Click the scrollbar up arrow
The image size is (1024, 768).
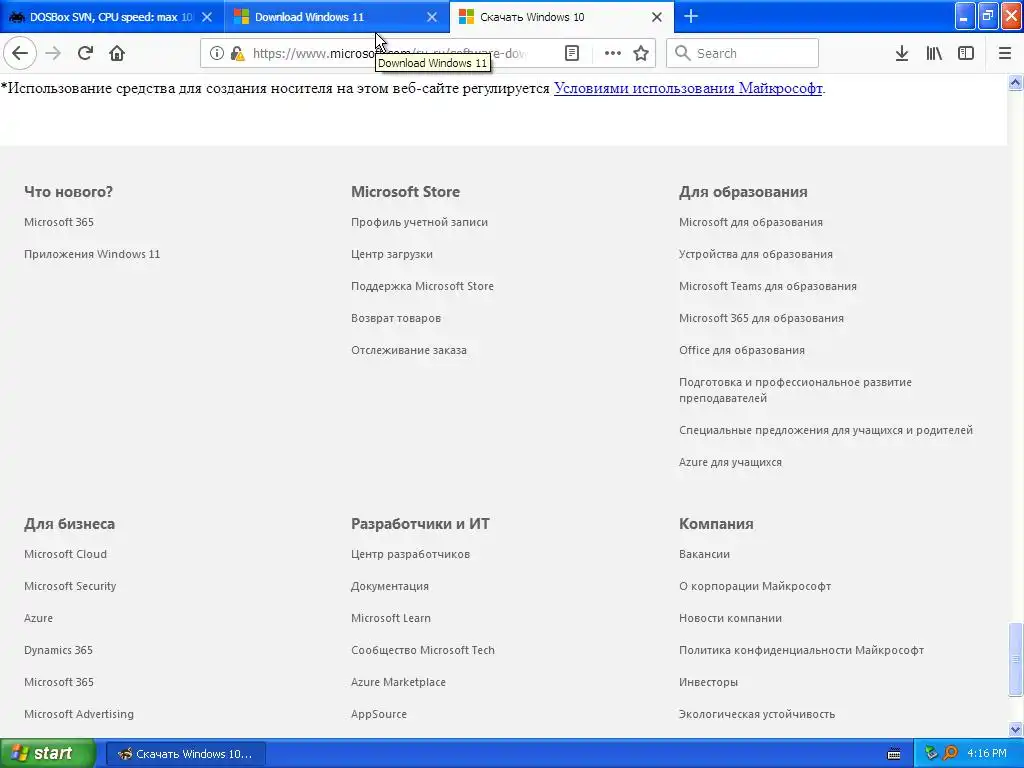(x=1016, y=82)
